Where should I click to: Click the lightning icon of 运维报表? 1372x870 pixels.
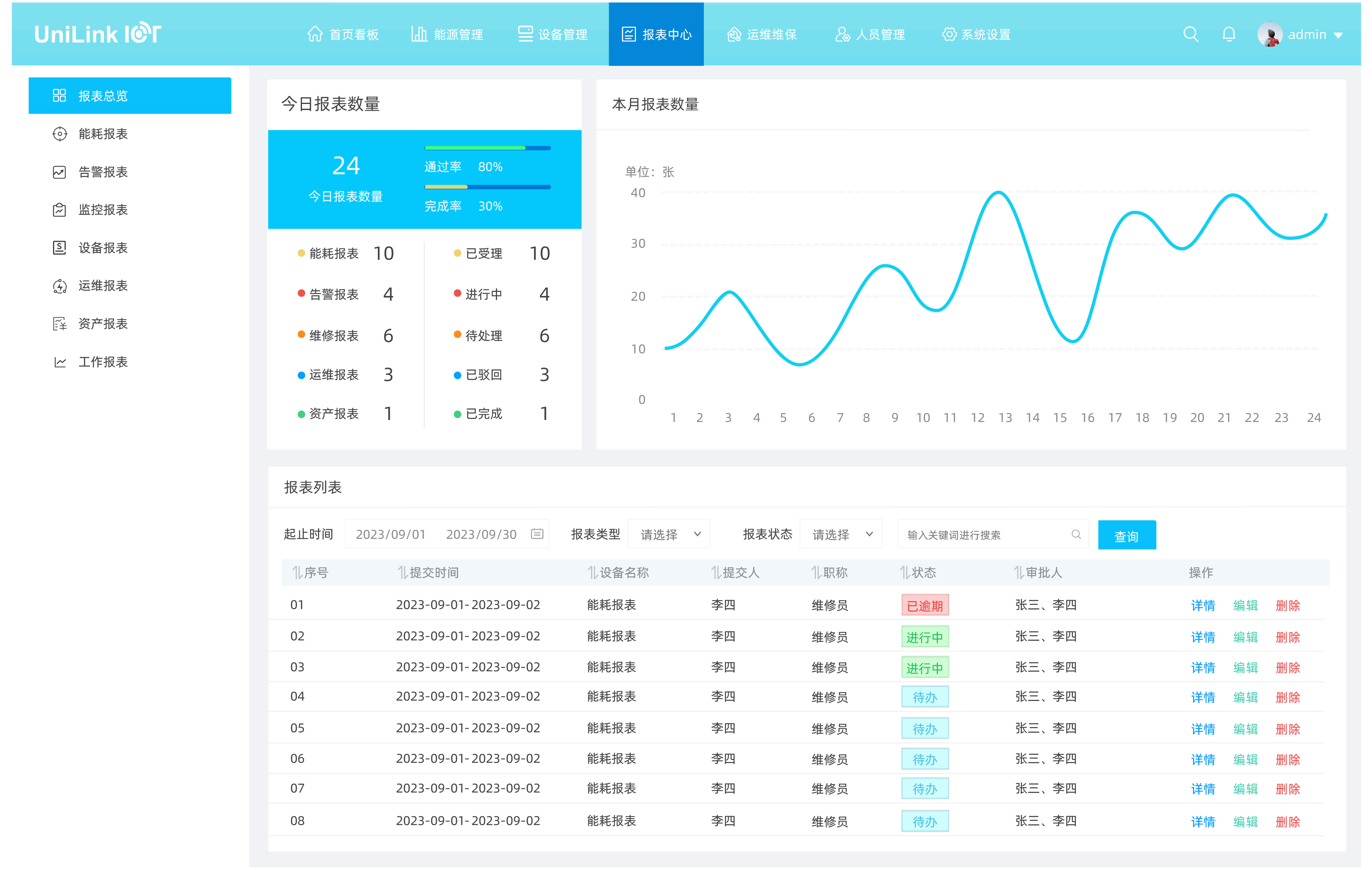click(x=59, y=285)
